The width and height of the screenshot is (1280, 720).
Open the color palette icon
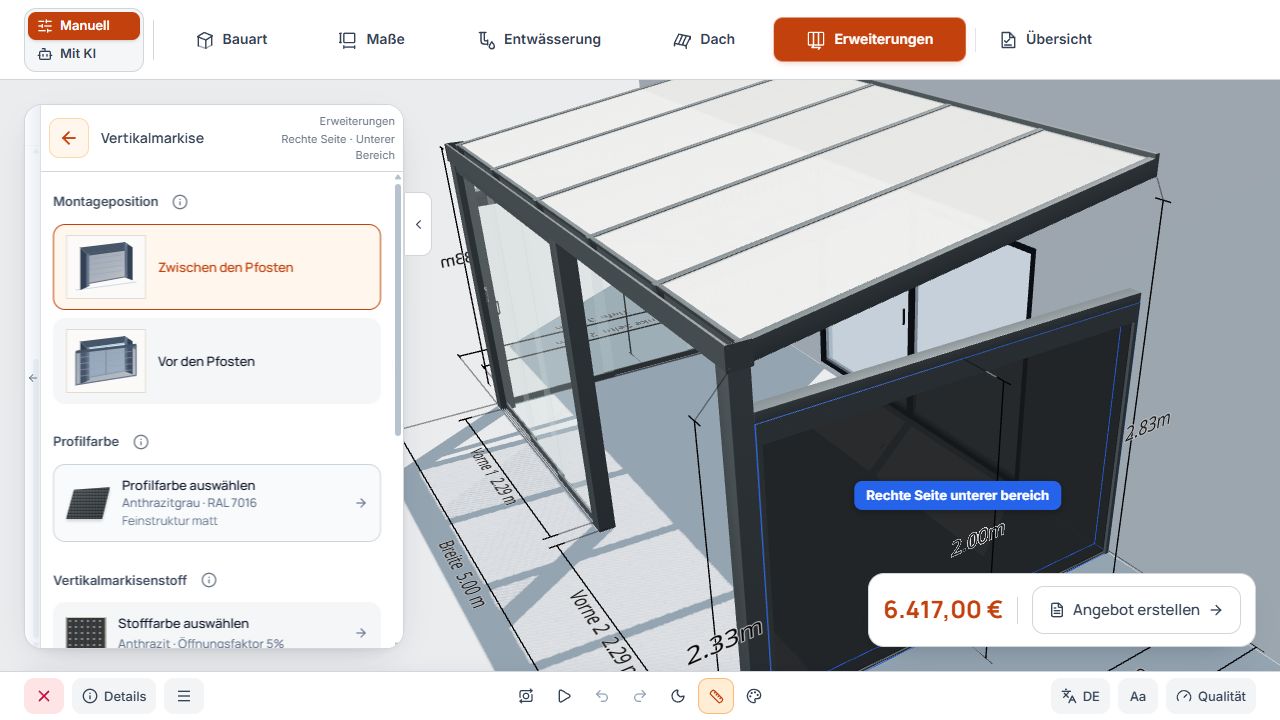[x=754, y=696]
